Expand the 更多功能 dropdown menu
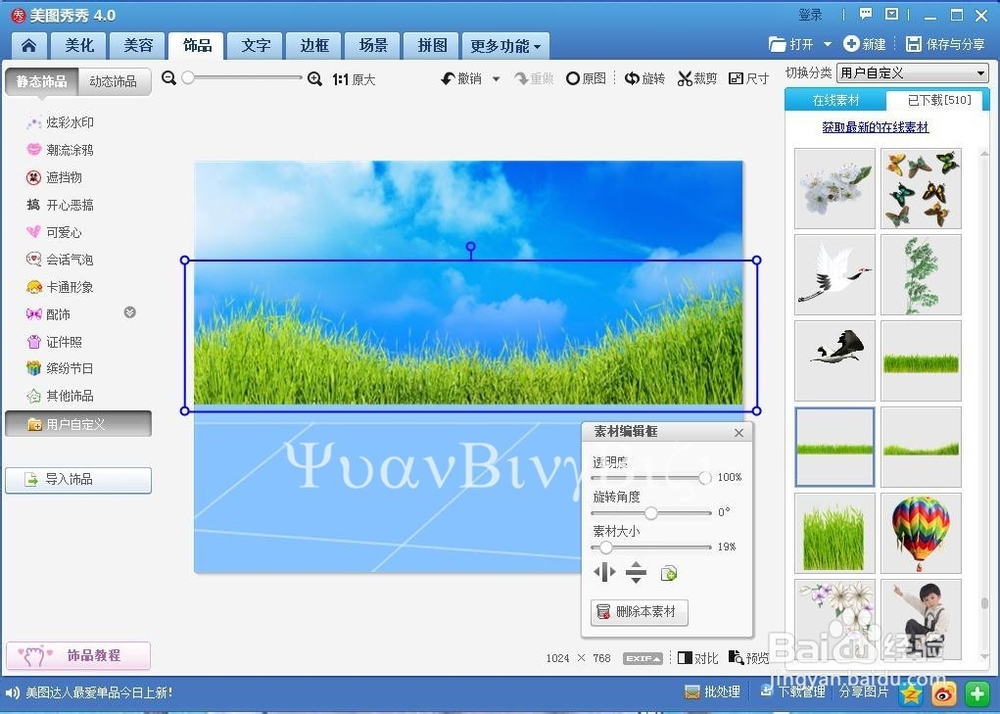 (502, 45)
